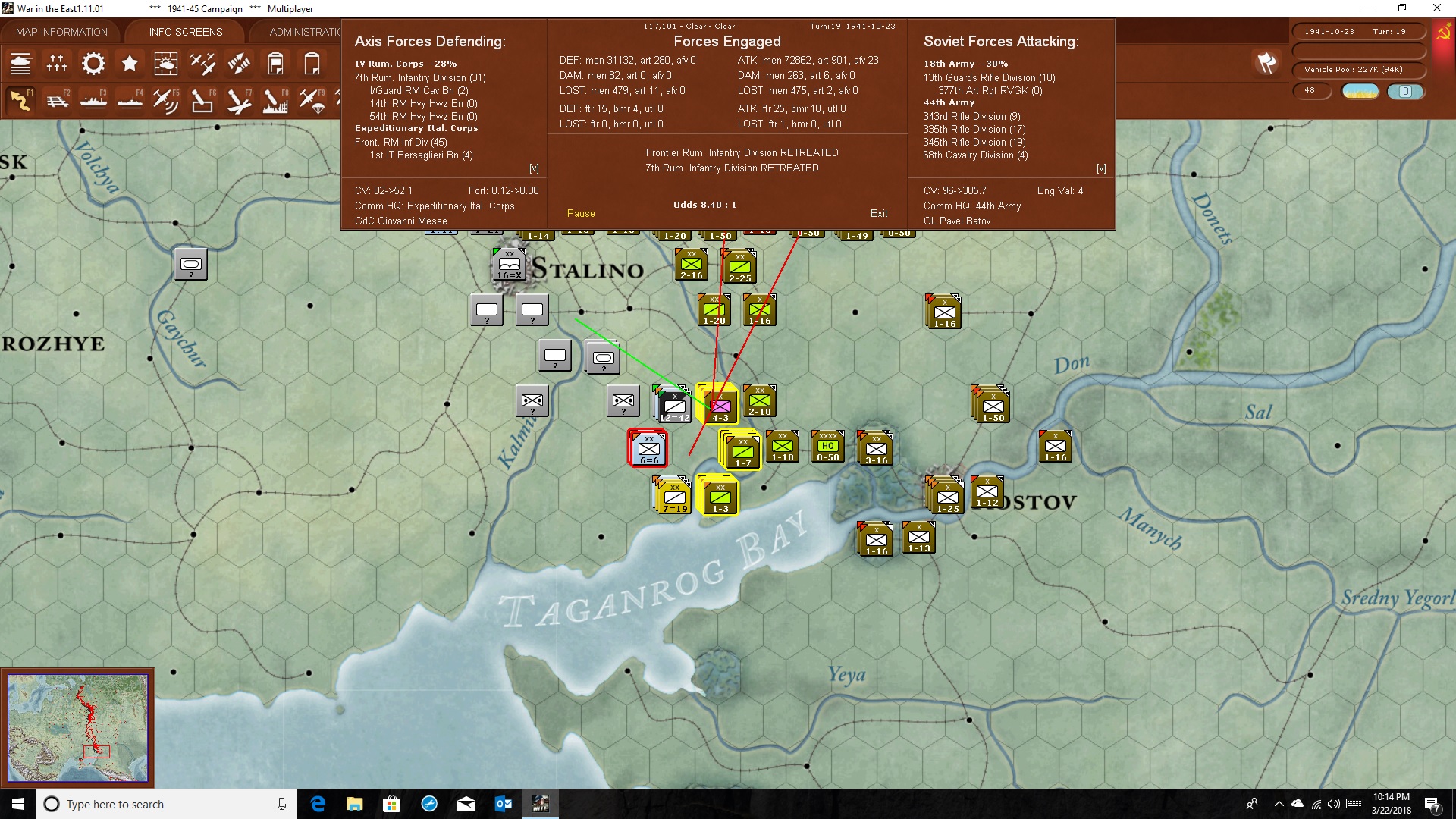Expand the Soviet attackers detail [v]
Viewport: 1456px width, 819px height.
pyautogui.click(x=1101, y=168)
